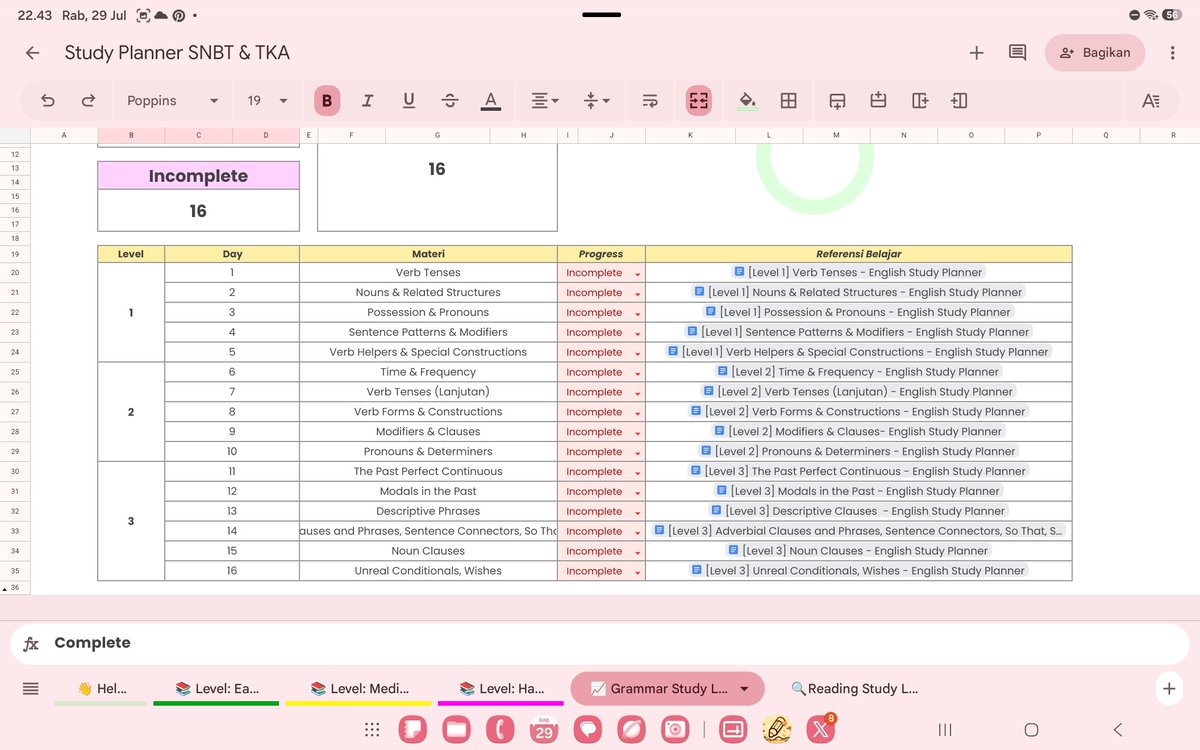Go back with the top-left arrow

pos(33,53)
